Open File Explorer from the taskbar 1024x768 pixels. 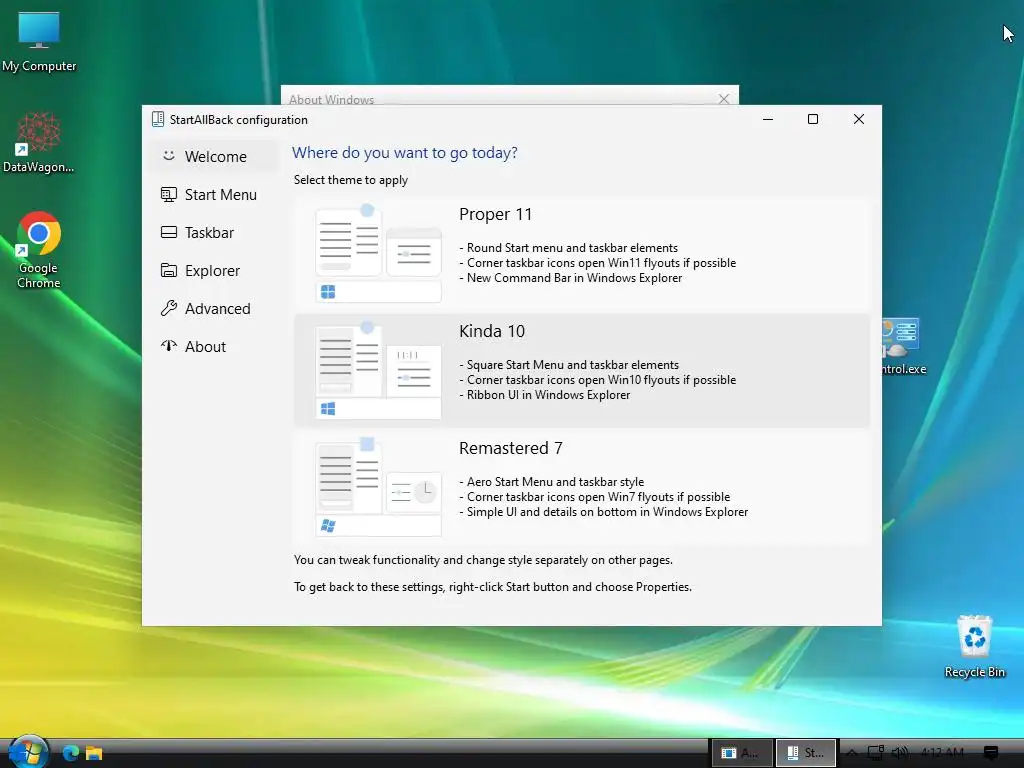pyautogui.click(x=94, y=753)
